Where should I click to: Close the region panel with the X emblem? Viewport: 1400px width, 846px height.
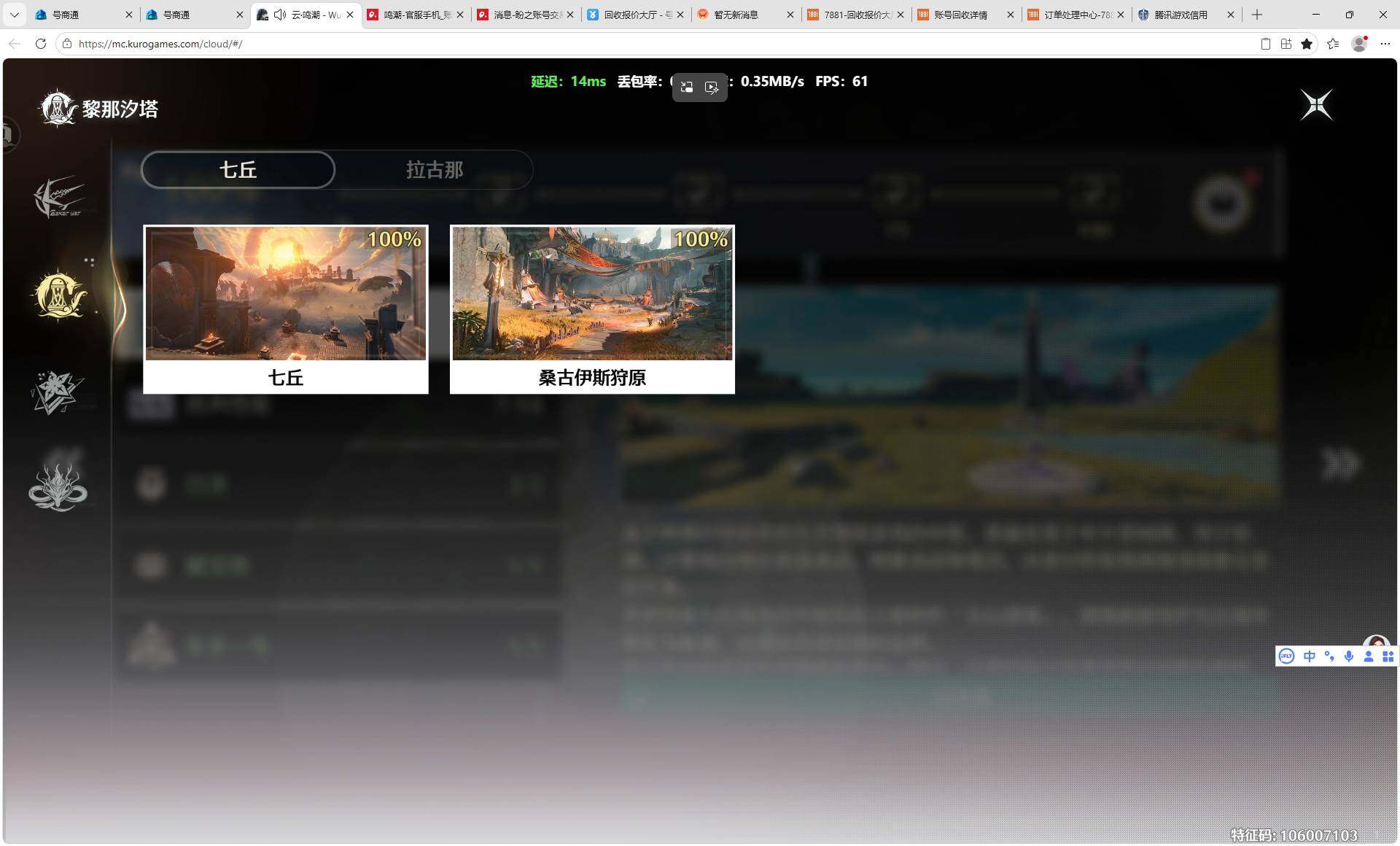coord(1317,105)
